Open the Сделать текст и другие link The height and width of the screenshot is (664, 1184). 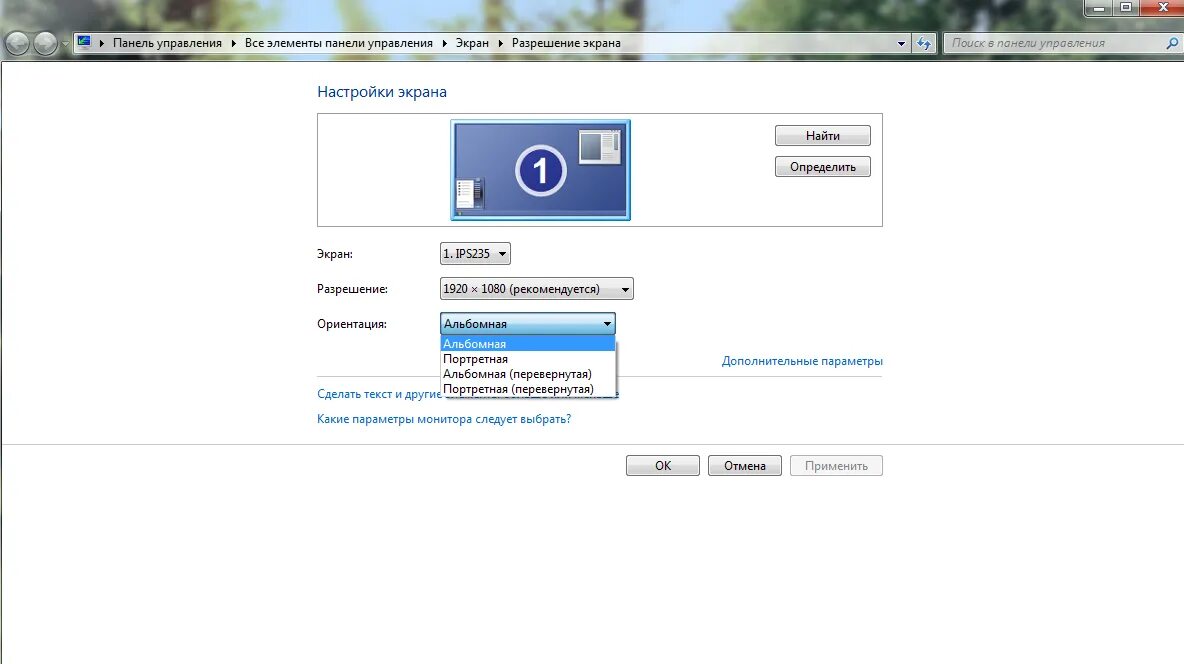click(379, 394)
